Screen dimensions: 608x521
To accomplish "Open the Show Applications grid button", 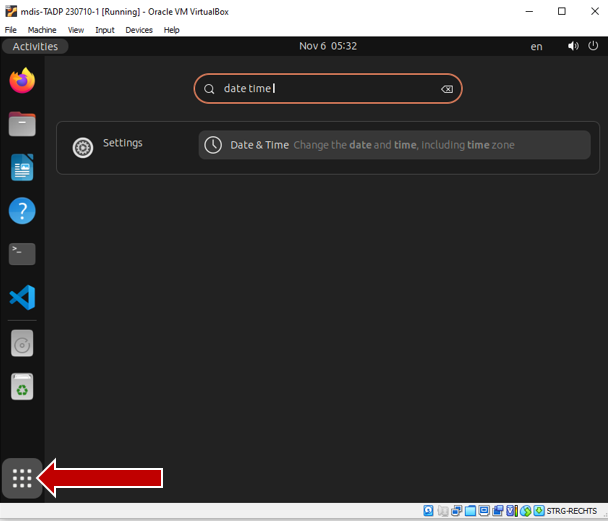I will 22,478.
